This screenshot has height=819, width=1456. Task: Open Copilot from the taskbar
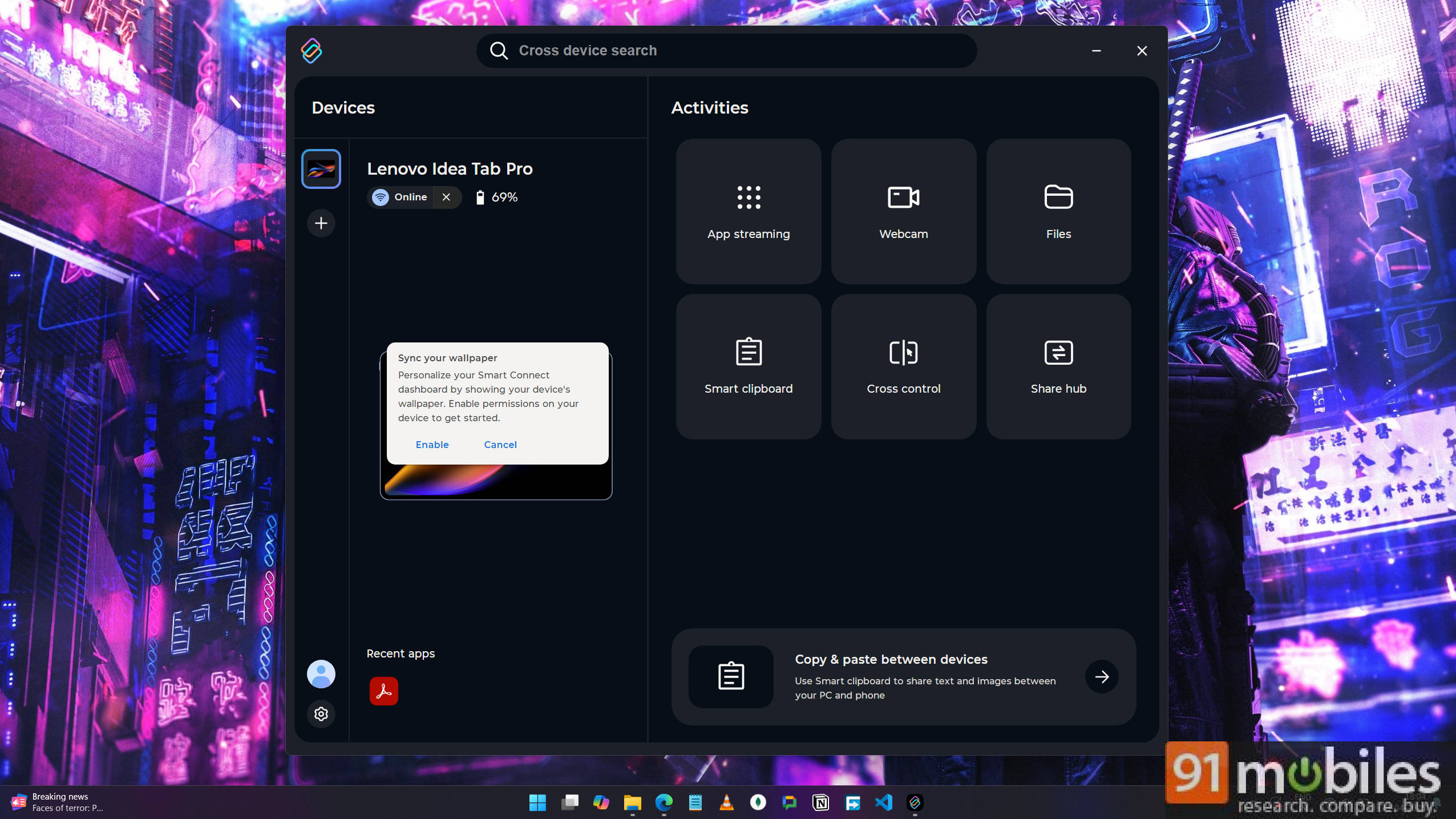pos(601,802)
